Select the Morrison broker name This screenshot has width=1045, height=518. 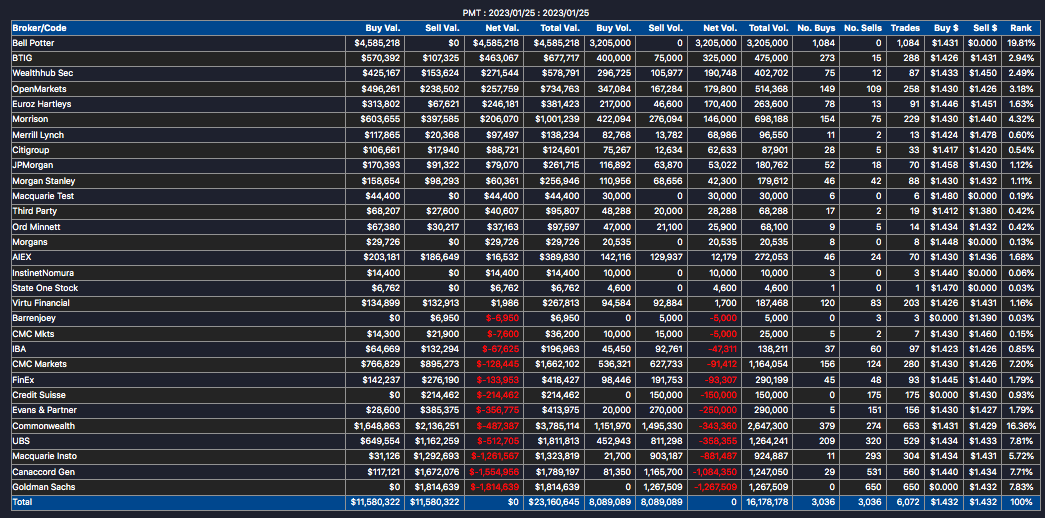coord(29,119)
